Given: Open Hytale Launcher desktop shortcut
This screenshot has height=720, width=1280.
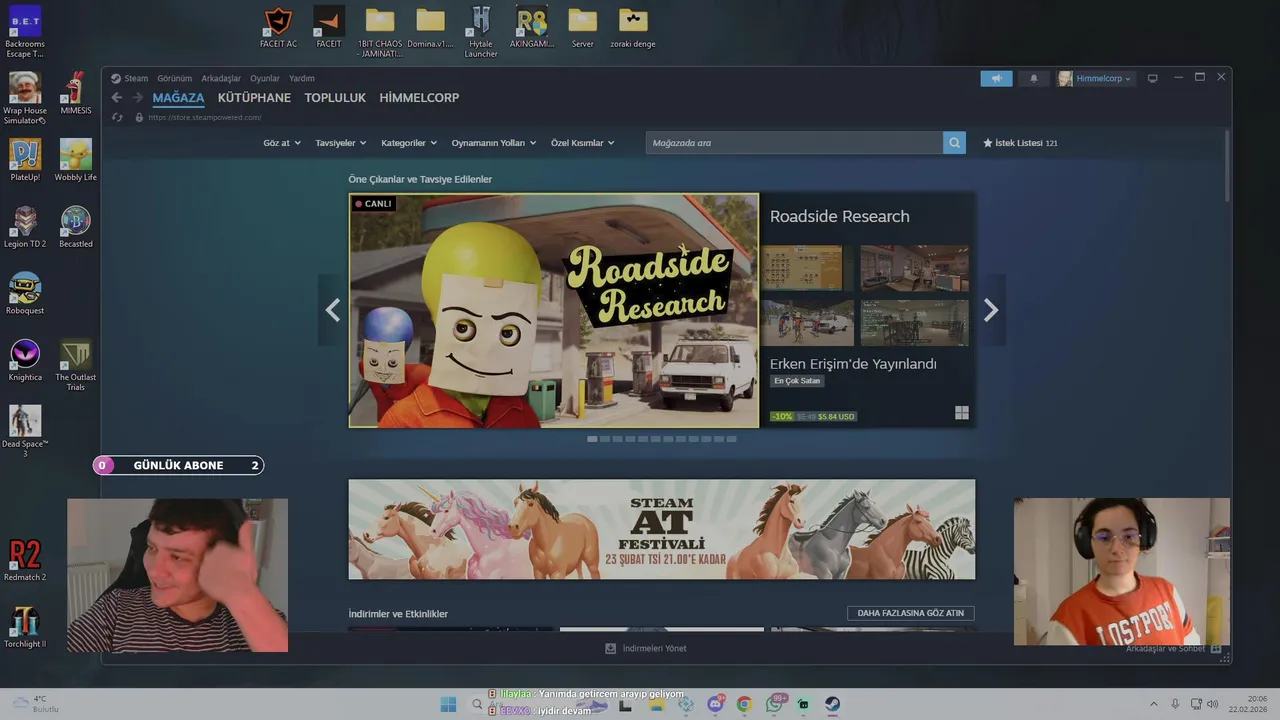Looking at the screenshot, I should click(481, 32).
